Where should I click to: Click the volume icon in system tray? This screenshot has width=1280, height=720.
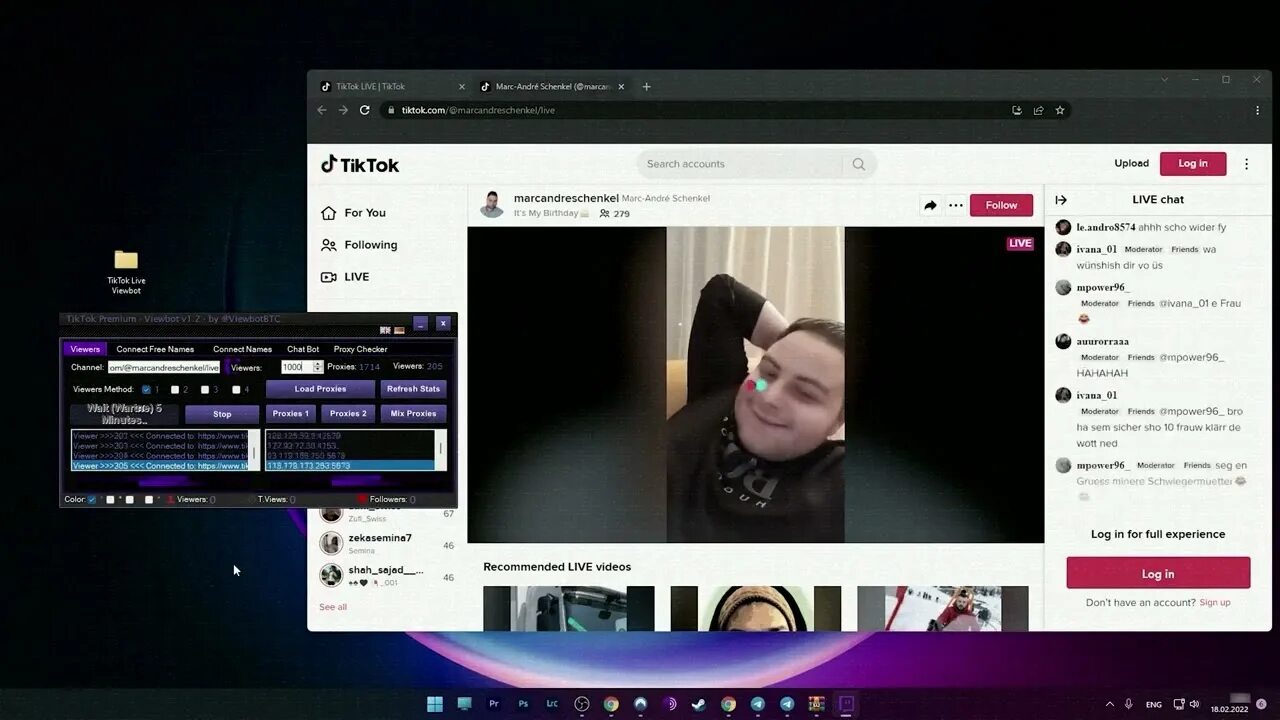1195,704
